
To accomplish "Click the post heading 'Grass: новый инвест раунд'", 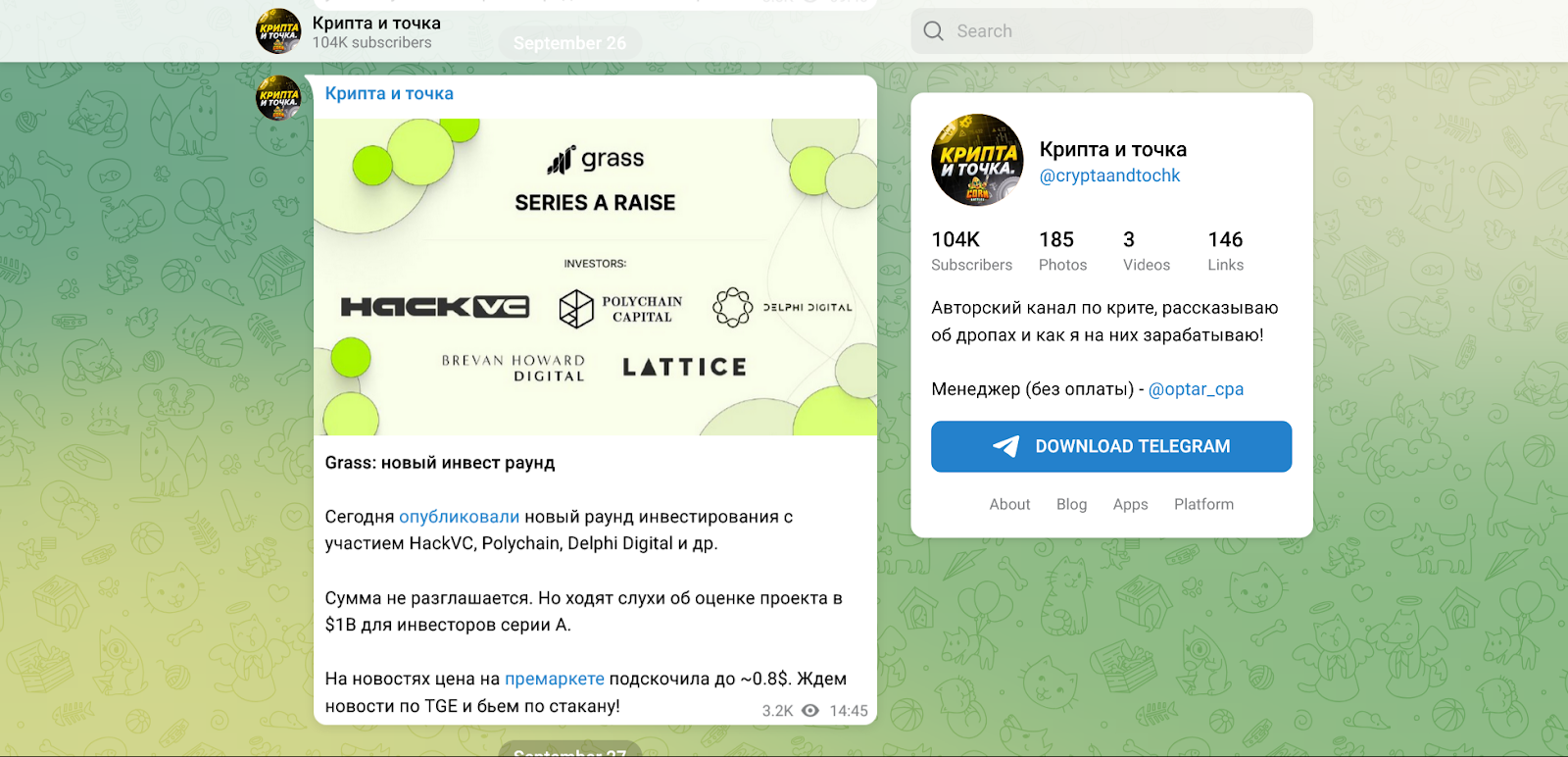I will click(440, 463).
